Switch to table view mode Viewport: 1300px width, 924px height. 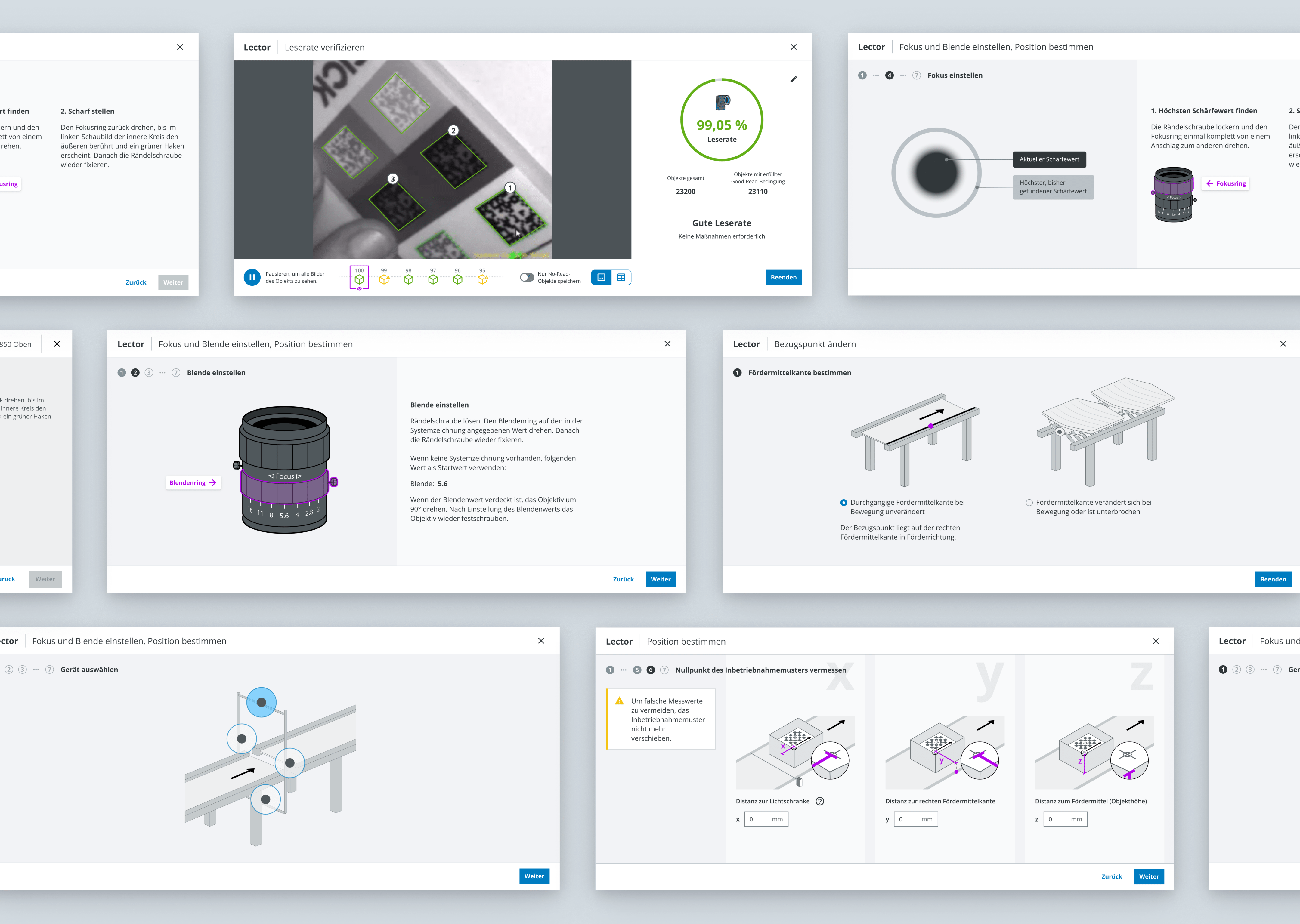621,277
